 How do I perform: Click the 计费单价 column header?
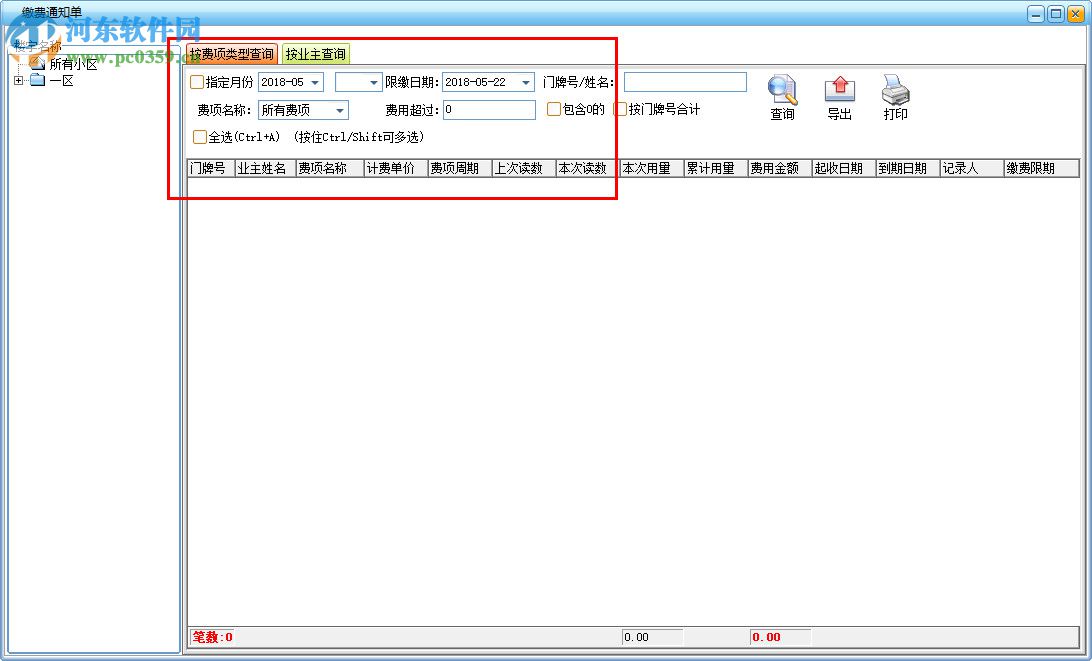click(x=396, y=168)
